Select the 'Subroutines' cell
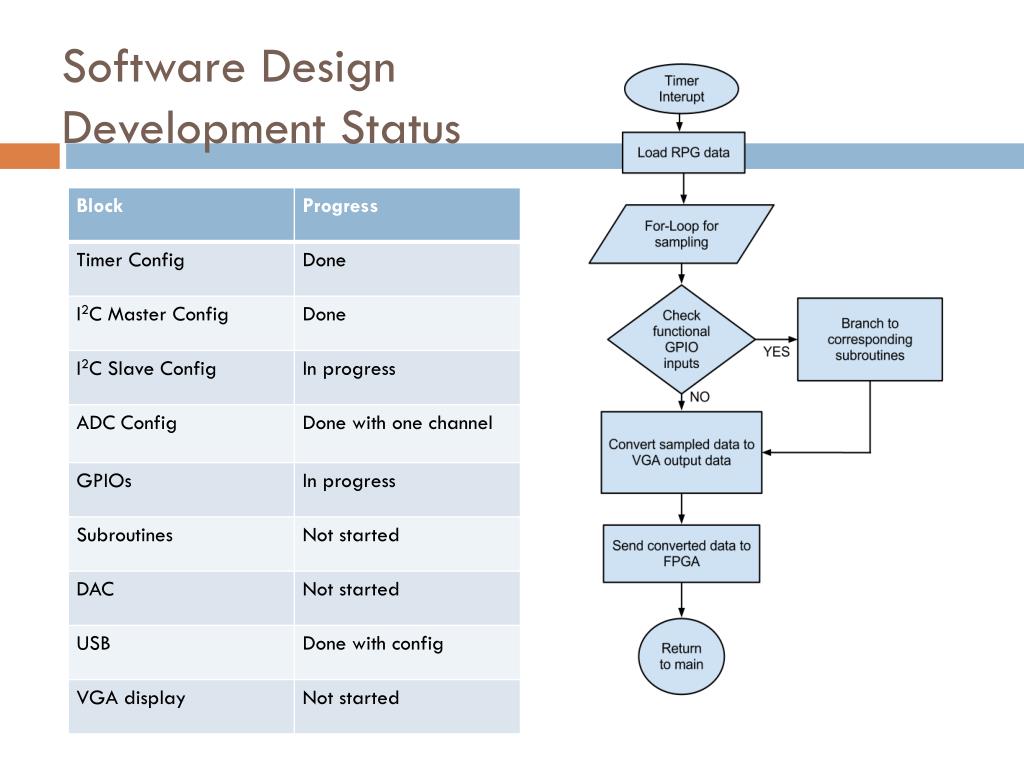1024x768 pixels. click(181, 543)
